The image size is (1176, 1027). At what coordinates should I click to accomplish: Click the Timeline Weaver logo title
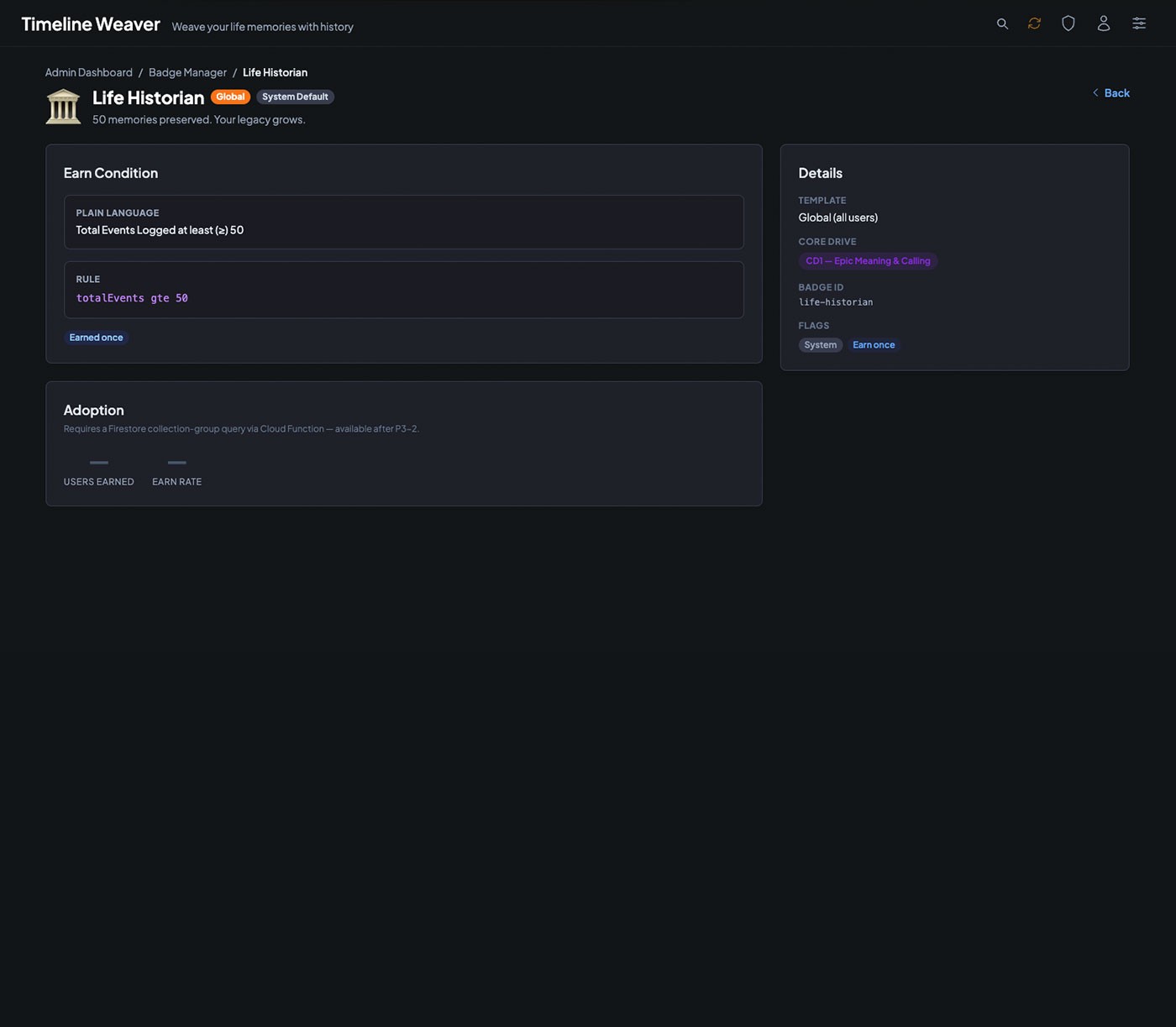point(91,24)
